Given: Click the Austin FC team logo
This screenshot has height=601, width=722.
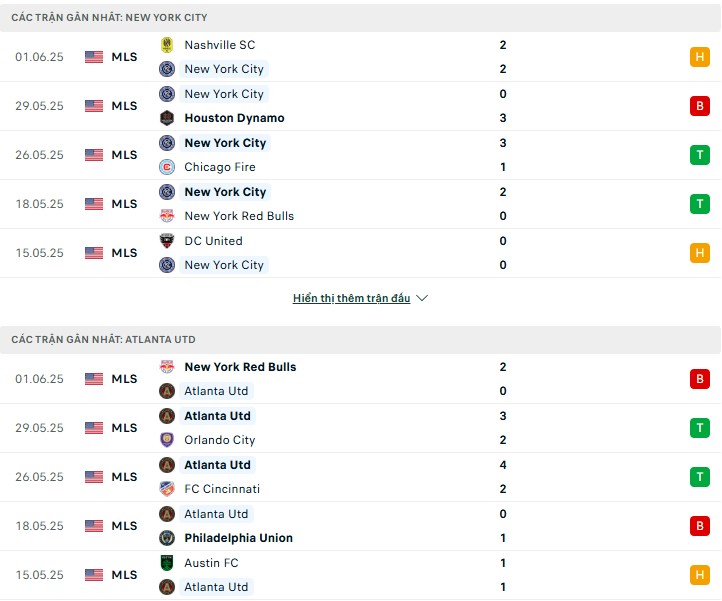Looking at the screenshot, I should coord(167,563).
